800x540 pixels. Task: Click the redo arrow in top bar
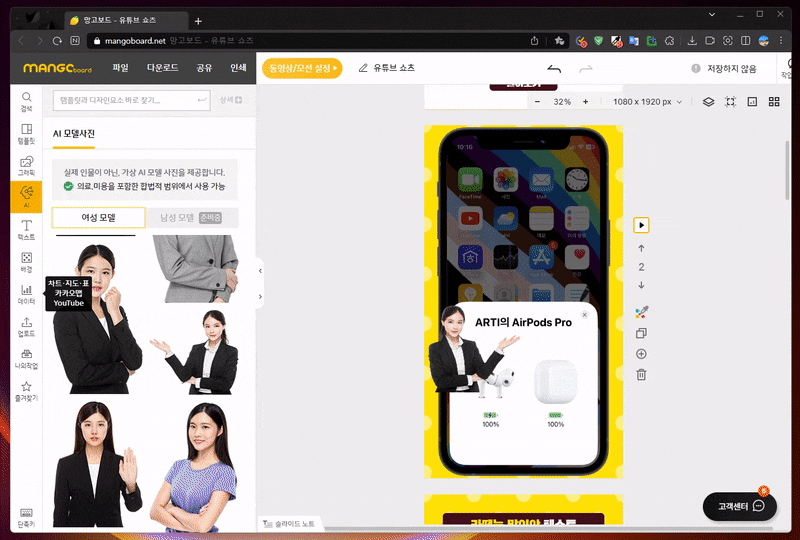click(585, 68)
